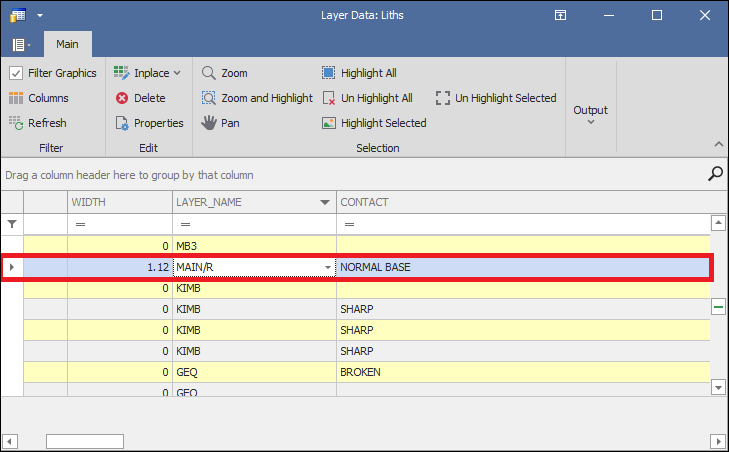Collapse the ribbon with the chevron
The height and width of the screenshot is (452, 729).
pyautogui.click(x=717, y=144)
